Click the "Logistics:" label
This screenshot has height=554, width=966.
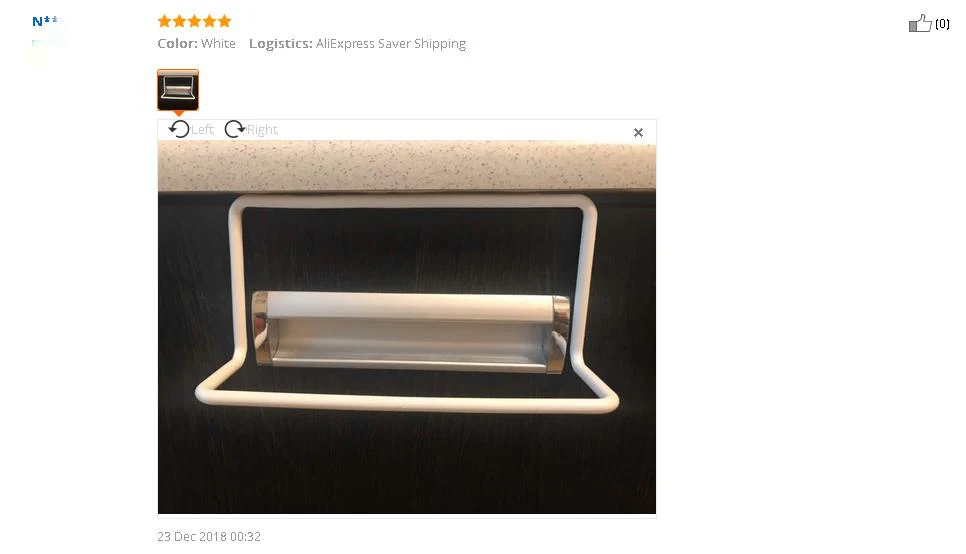click(280, 44)
